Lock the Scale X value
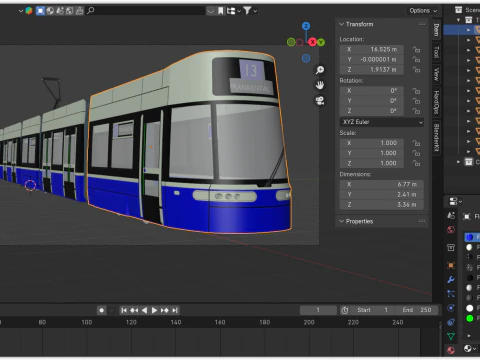Image resolution: width=480 pixels, height=360 pixels. [x=416, y=143]
